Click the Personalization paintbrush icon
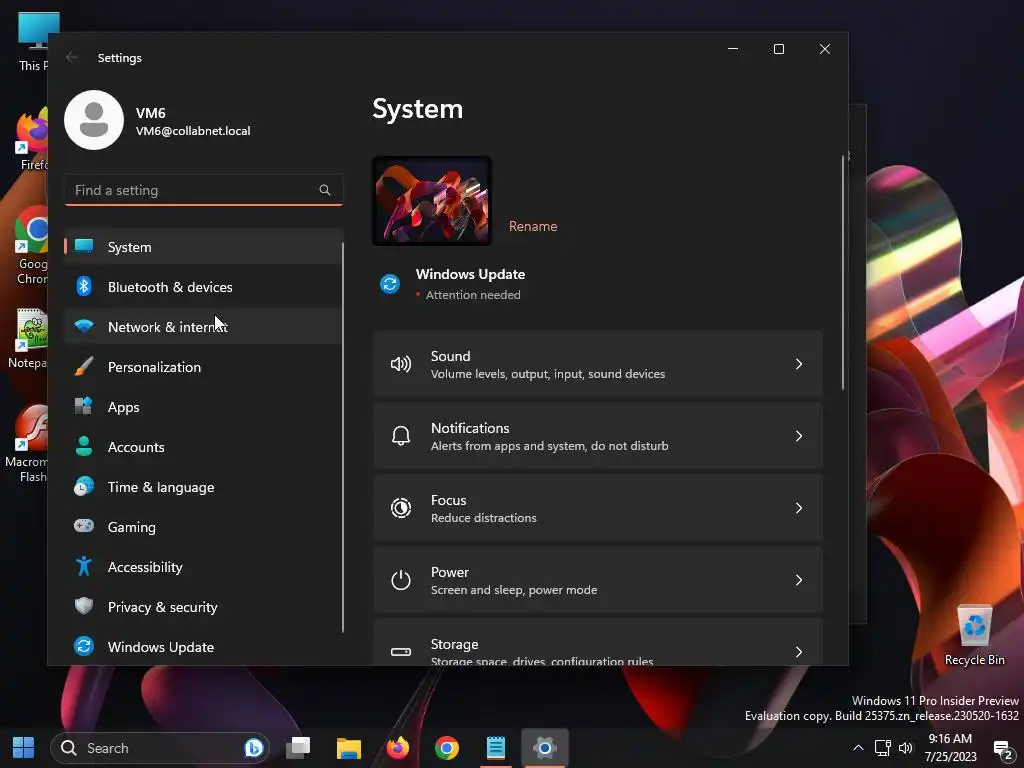Image resolution: width=1024 pixels, height=768 pixels. (84, 366)
